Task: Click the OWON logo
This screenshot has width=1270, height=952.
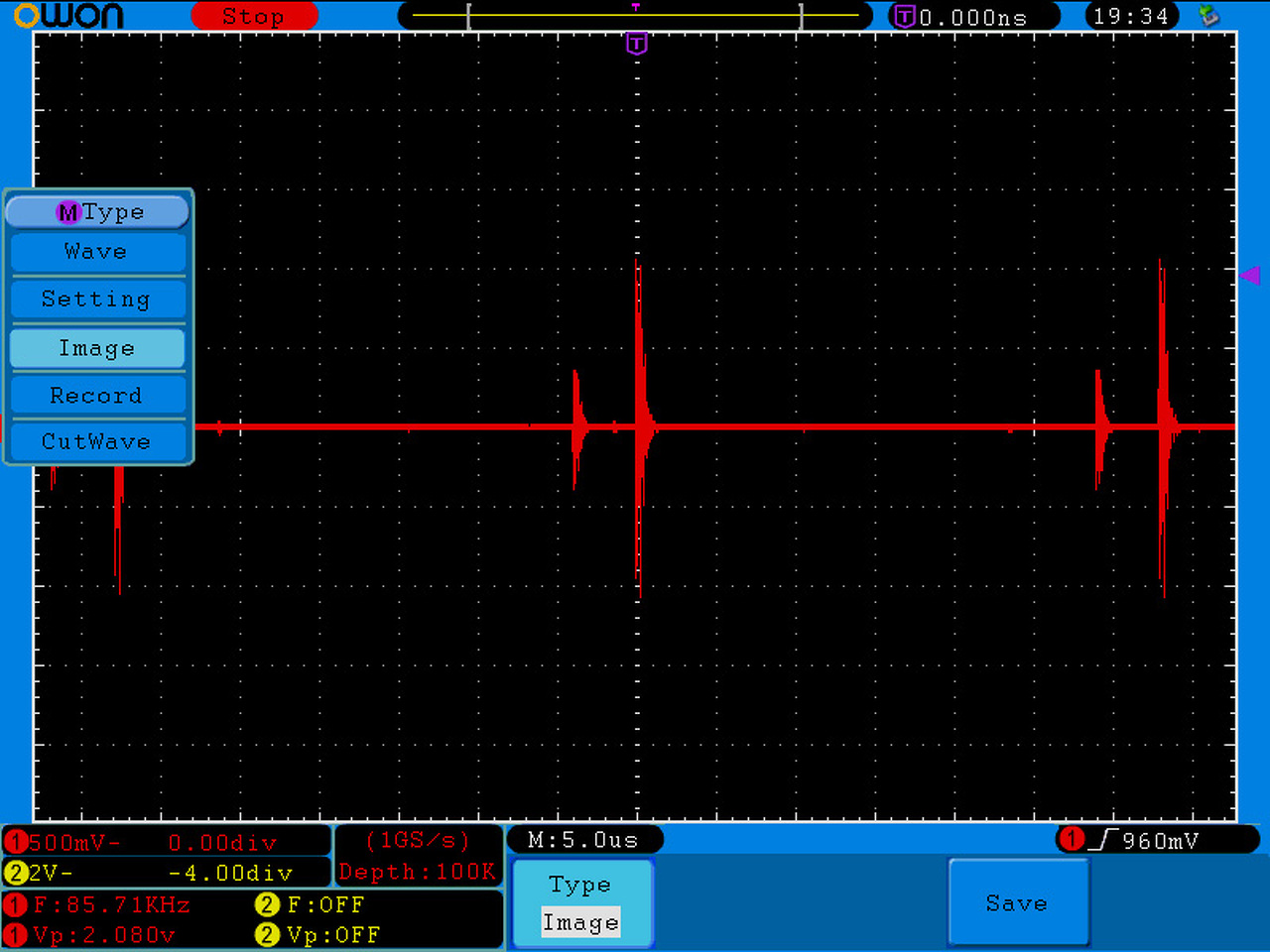Action: [x=68, y=16]
